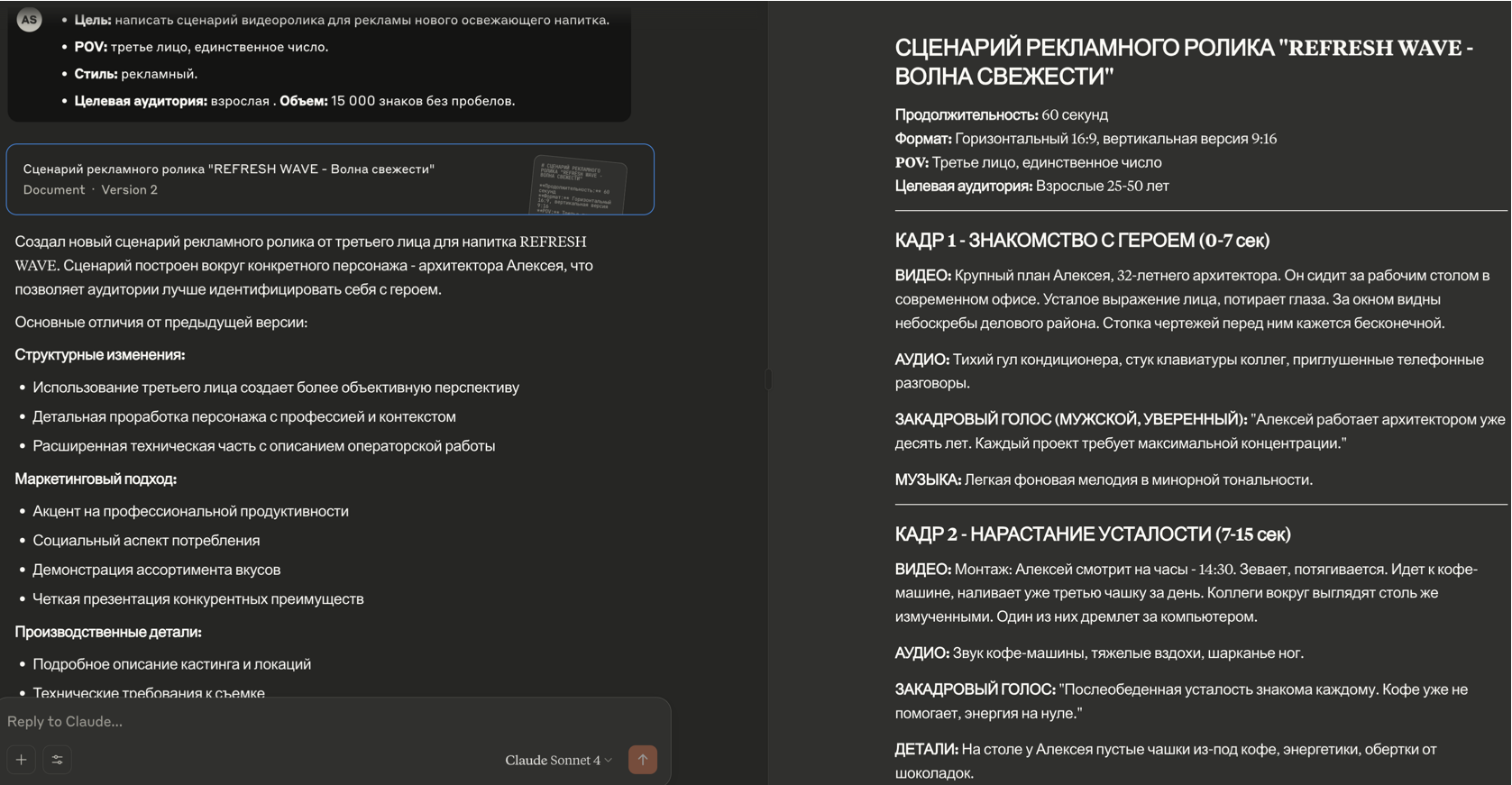This screenshot has height=785, width=1512.
Task: Click the document title 'СЦЕНАРИЙ РЕКЛАМНОГО РОЛИКА'
Action: (x=1184, y=61)
